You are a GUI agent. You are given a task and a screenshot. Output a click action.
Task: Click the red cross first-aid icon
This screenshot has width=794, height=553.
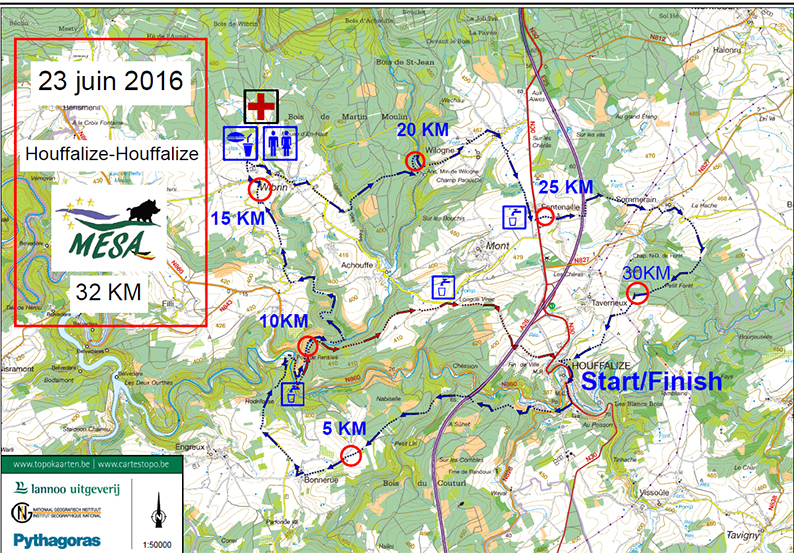[x=261, y=106]
